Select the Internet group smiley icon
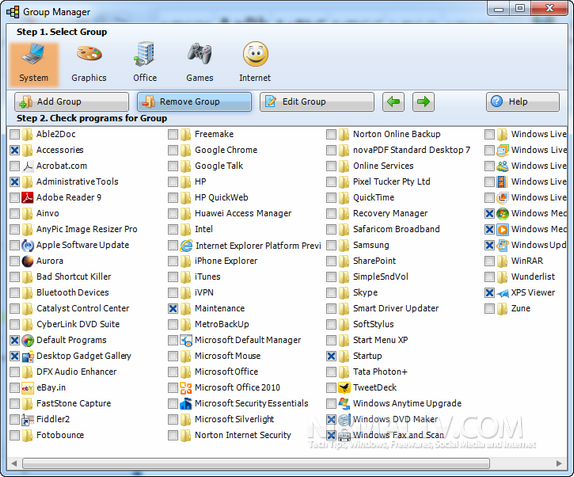The image size is (574, 477). click(x=256, y=54)
